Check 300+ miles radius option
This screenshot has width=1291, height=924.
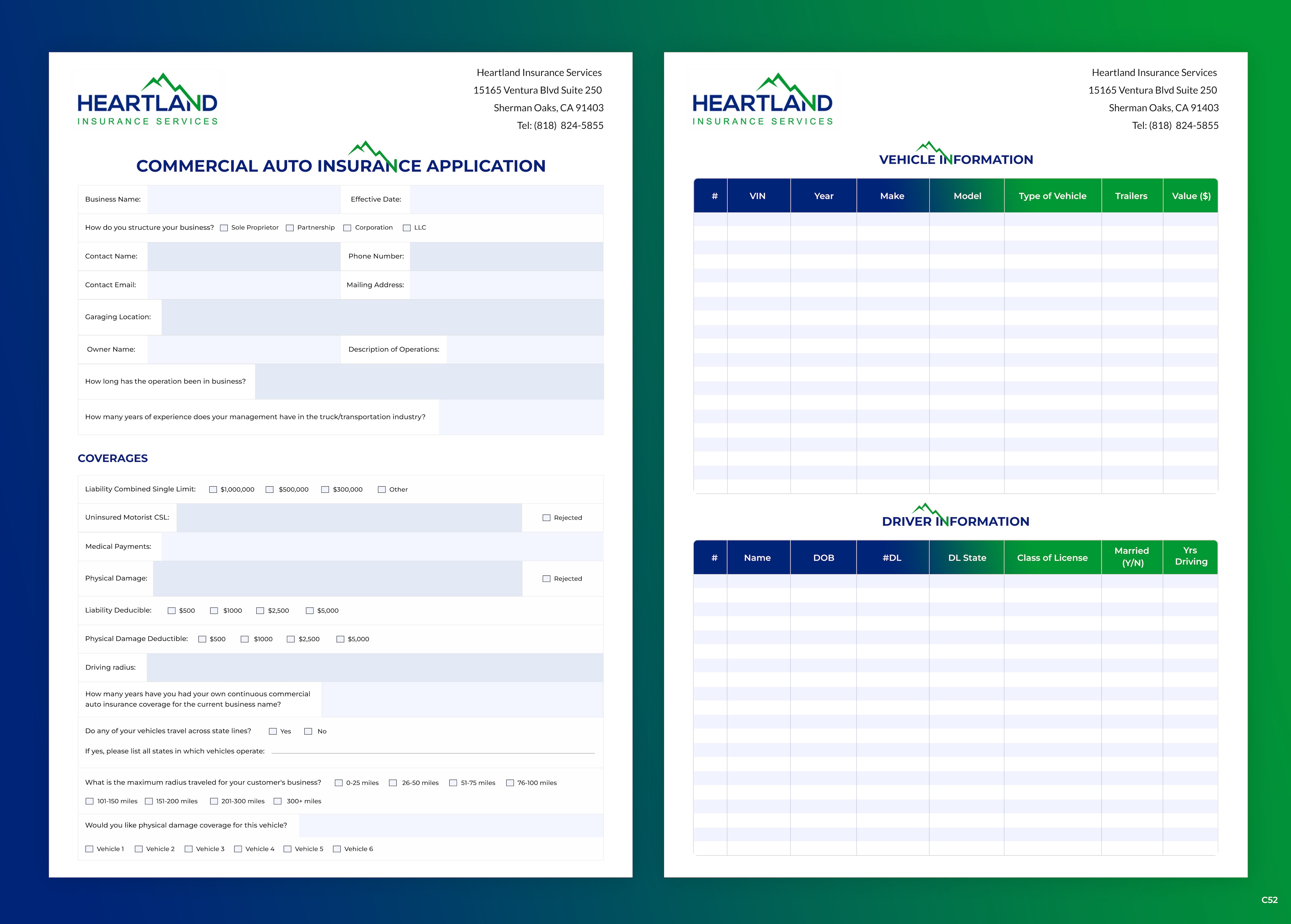pos(278,801)
